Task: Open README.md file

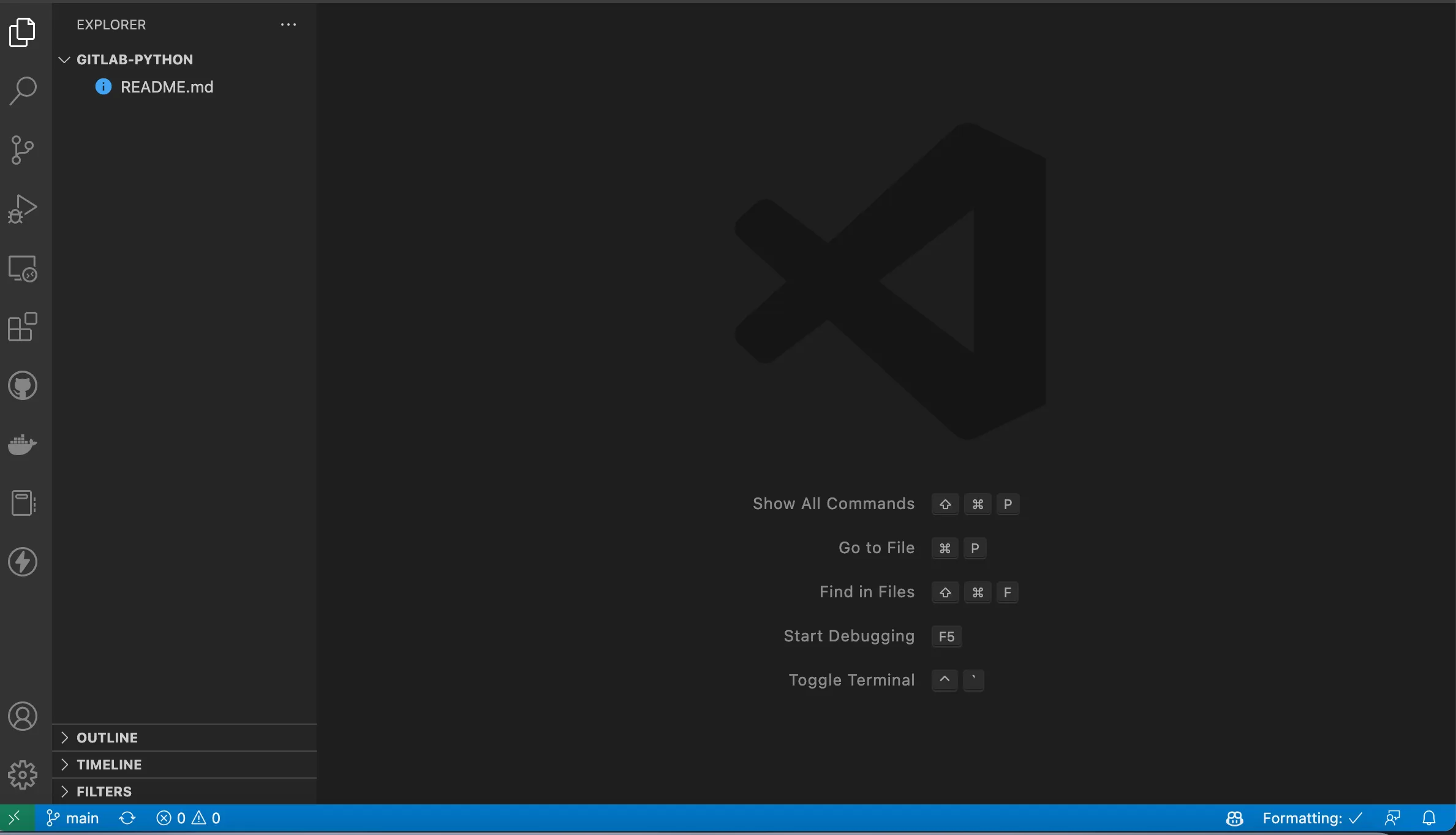Action: [x=167, y=87]
